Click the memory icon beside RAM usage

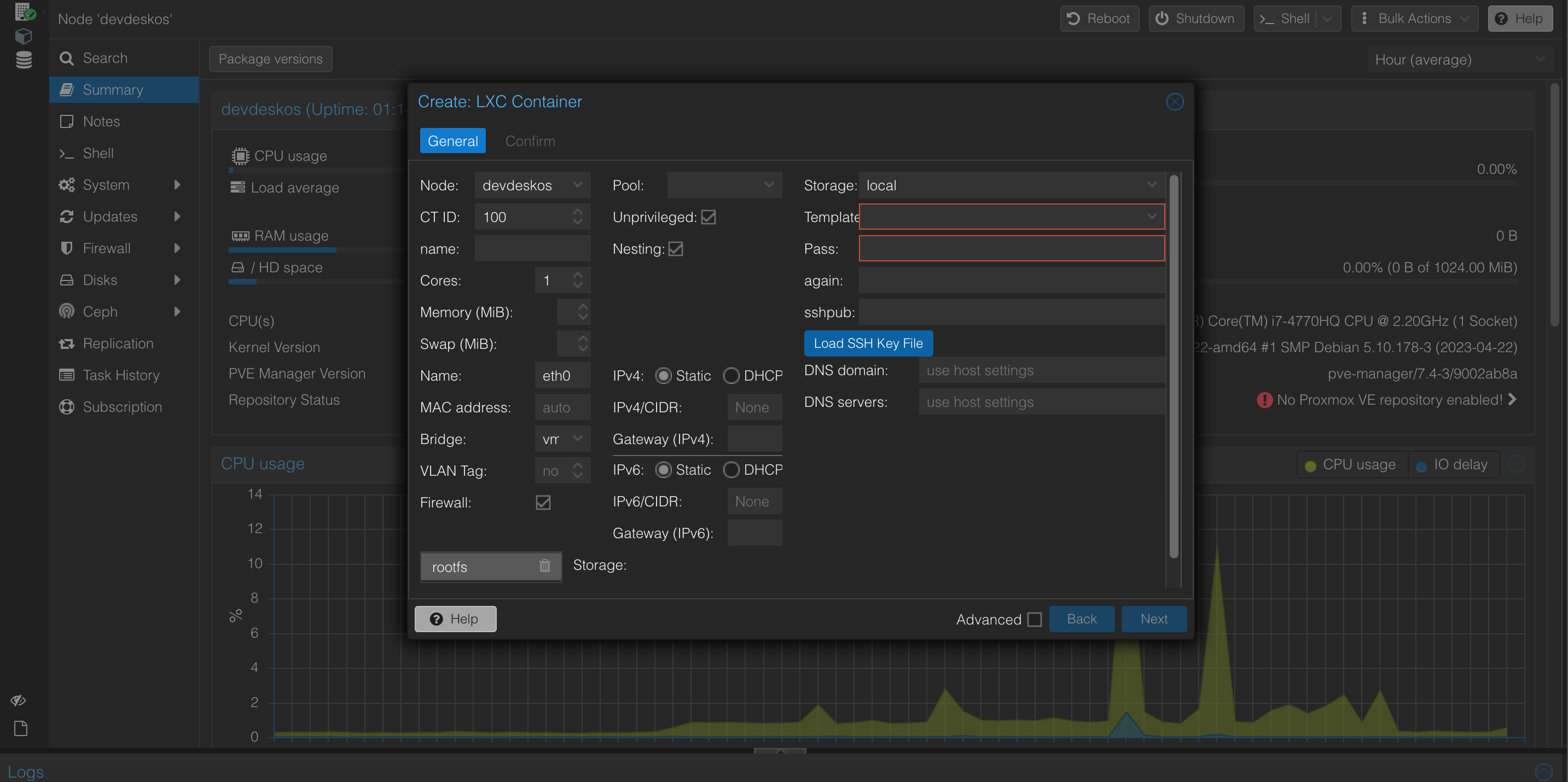point(240,236)
